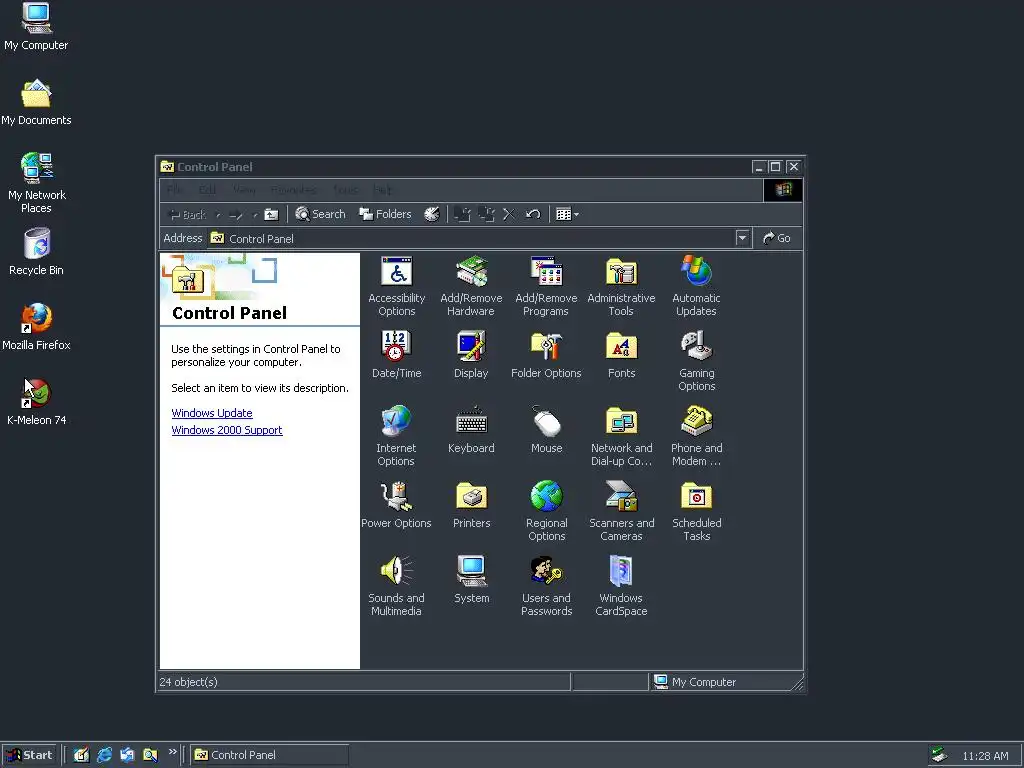The image size is (1024, 768).
Task: Click the History toolbar icon
Action: pyautogui.click(x=432, y=214)
